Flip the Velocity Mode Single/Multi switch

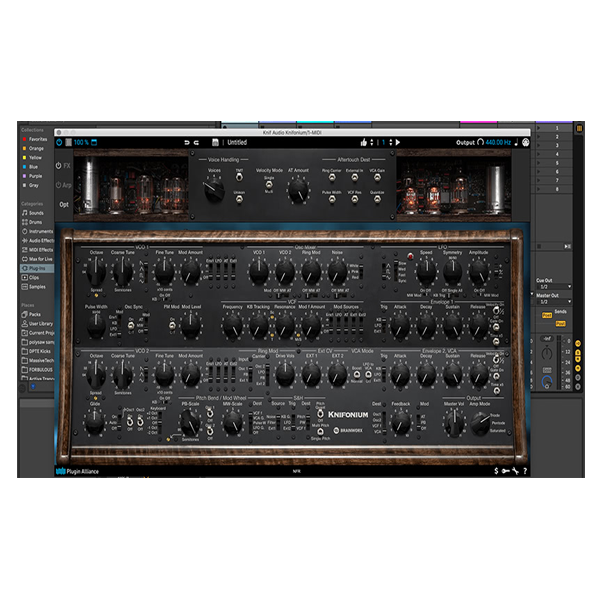coord(269,184)
